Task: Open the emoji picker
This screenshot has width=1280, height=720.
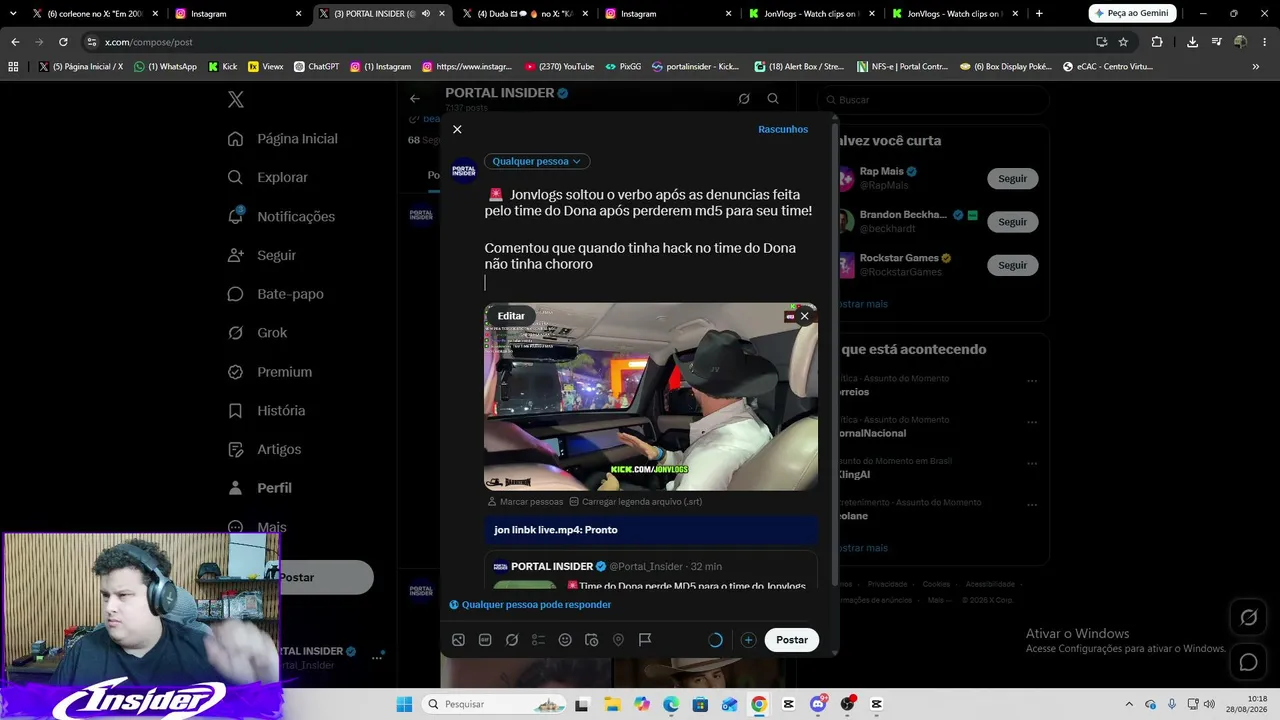Action: coord(565,640)
